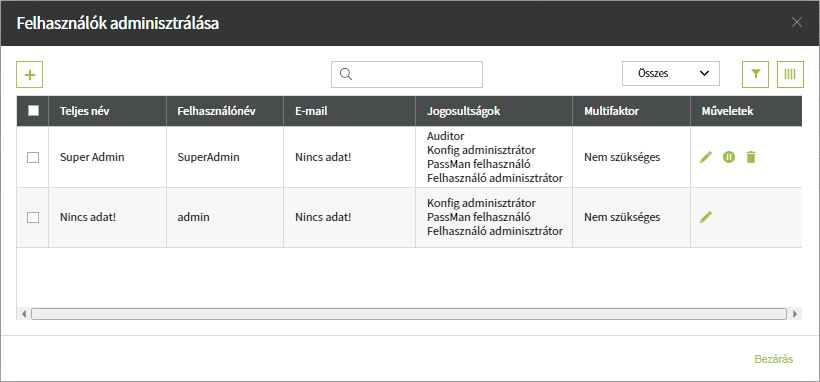The width and height of the screenshot is (820, 382).
Task: Edit the admin user with pencil icon
Action: click(x=706, y=217)
